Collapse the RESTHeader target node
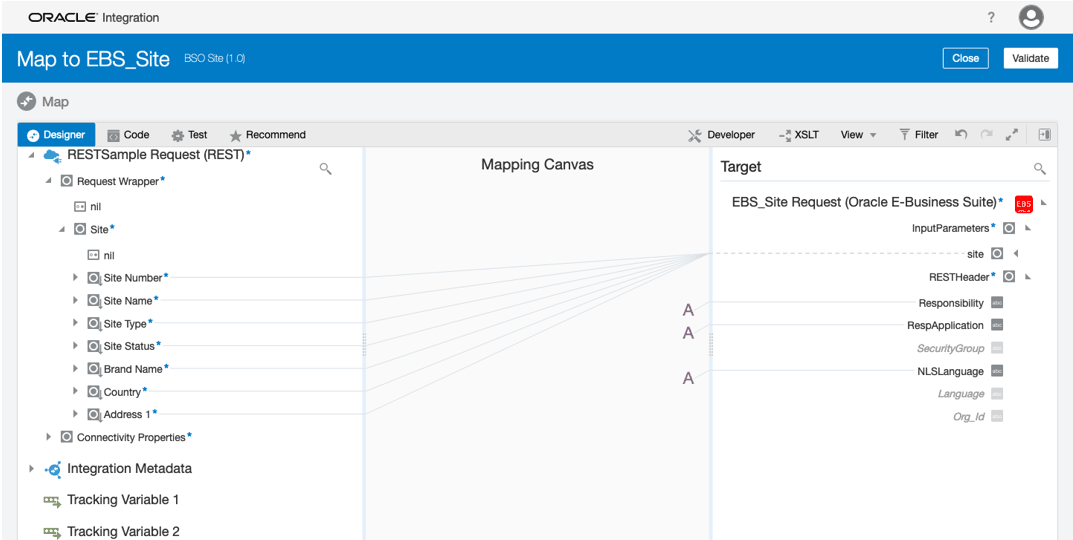This screenshot has width=1073, height=540. click(x=1028, y=277)
